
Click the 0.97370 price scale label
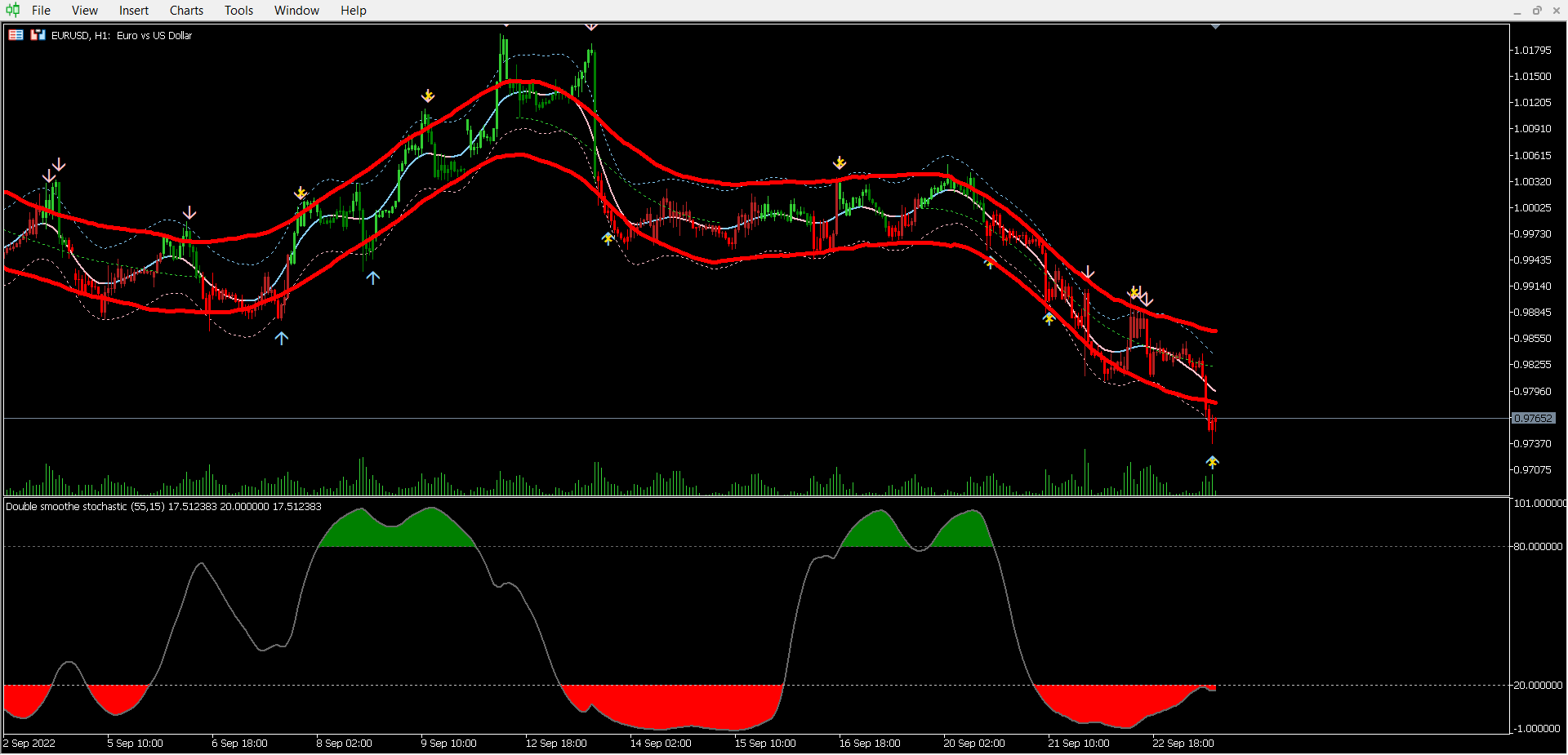tap(1532, 444)
